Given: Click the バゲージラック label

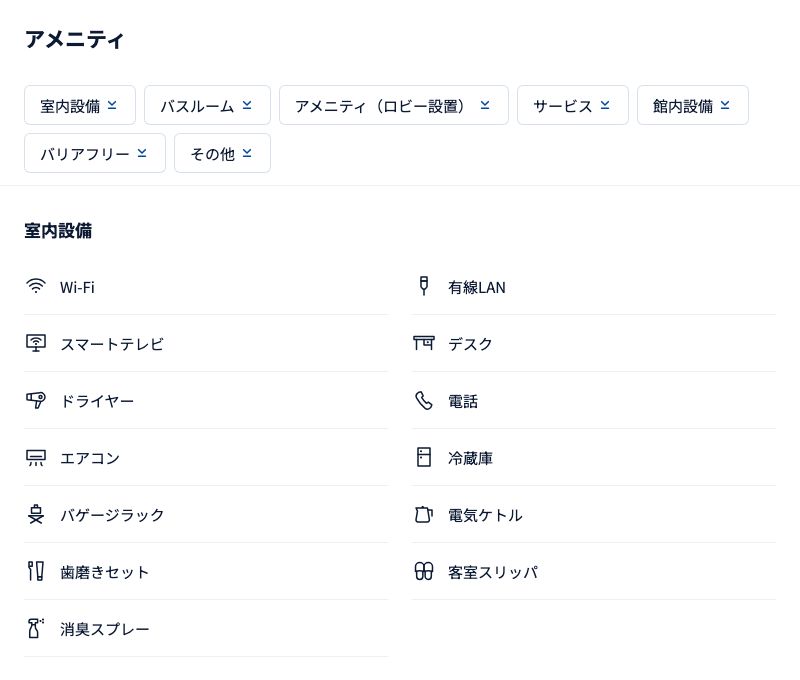Looking at the screenshot, I should [112, 515].
